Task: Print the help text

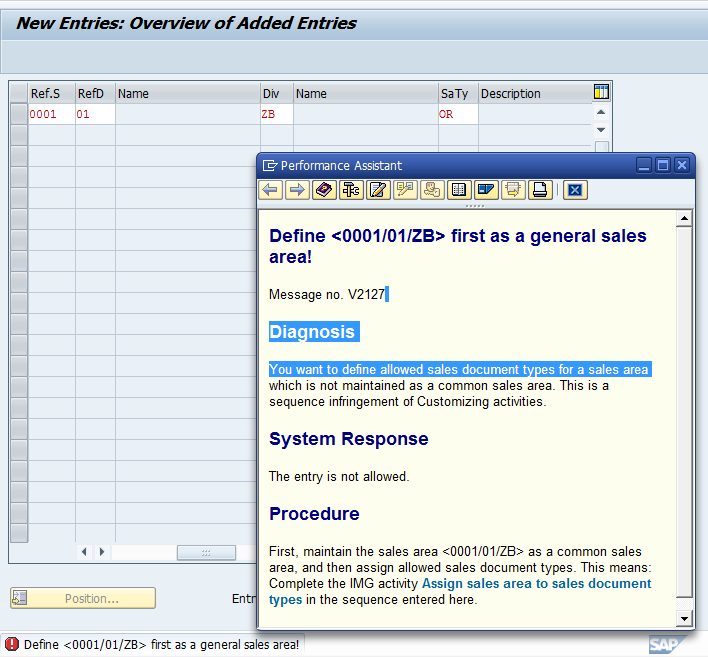Action: tap(540, 190)
